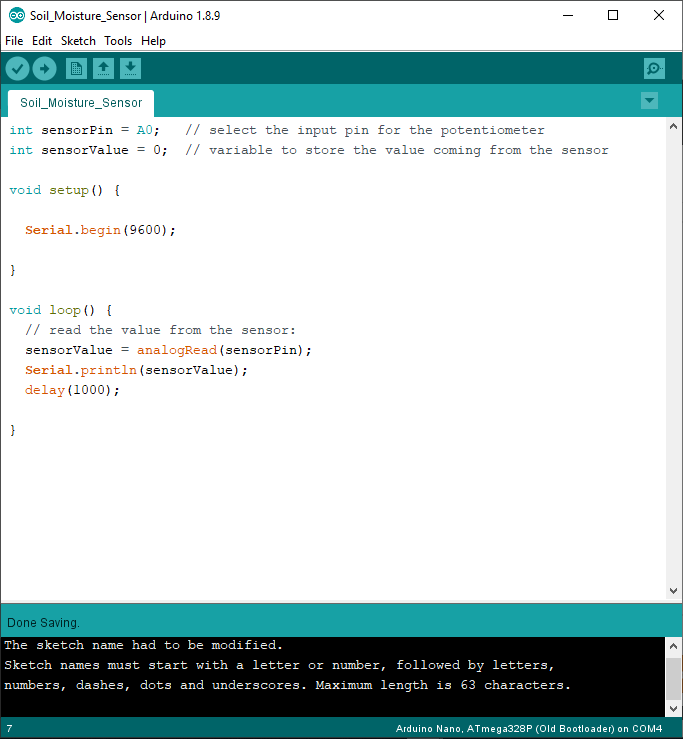The image size is (683, 739).
Task: Click the Arduino logo in the title bar
Action: click(x=16, y=16)
